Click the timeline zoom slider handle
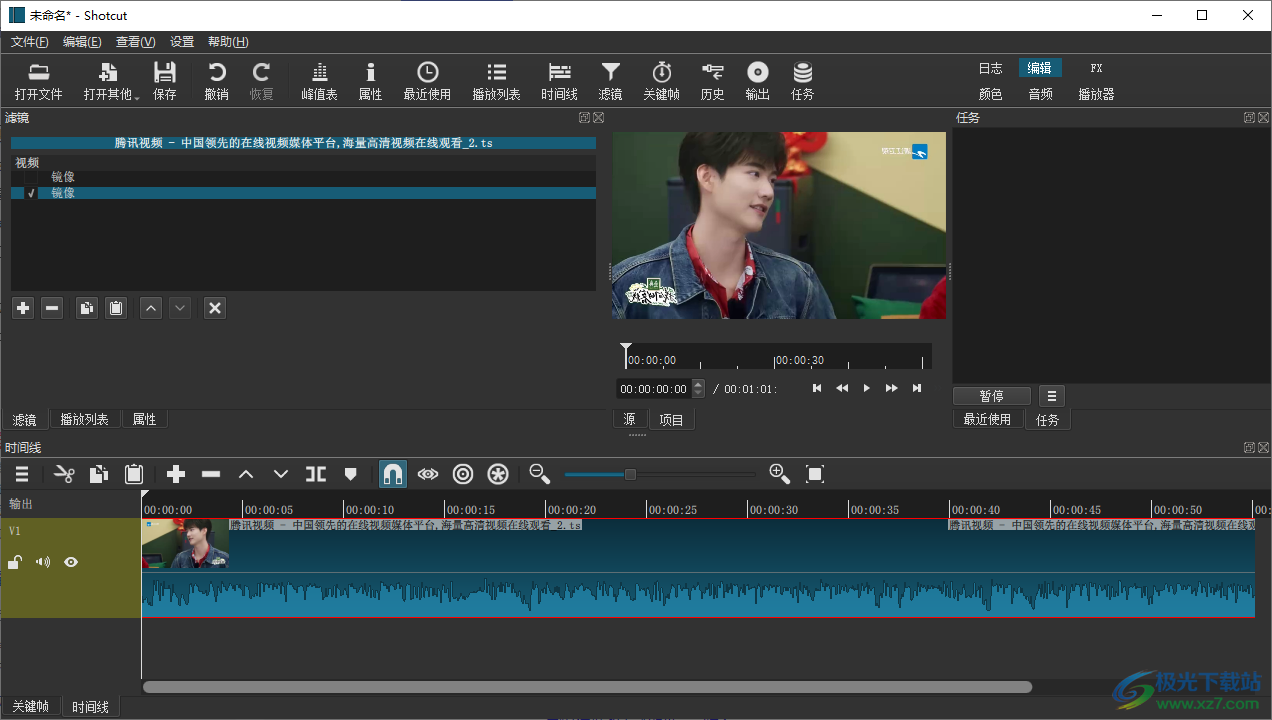The width and height of the screenshot is (1272, 720). (630, 474)
